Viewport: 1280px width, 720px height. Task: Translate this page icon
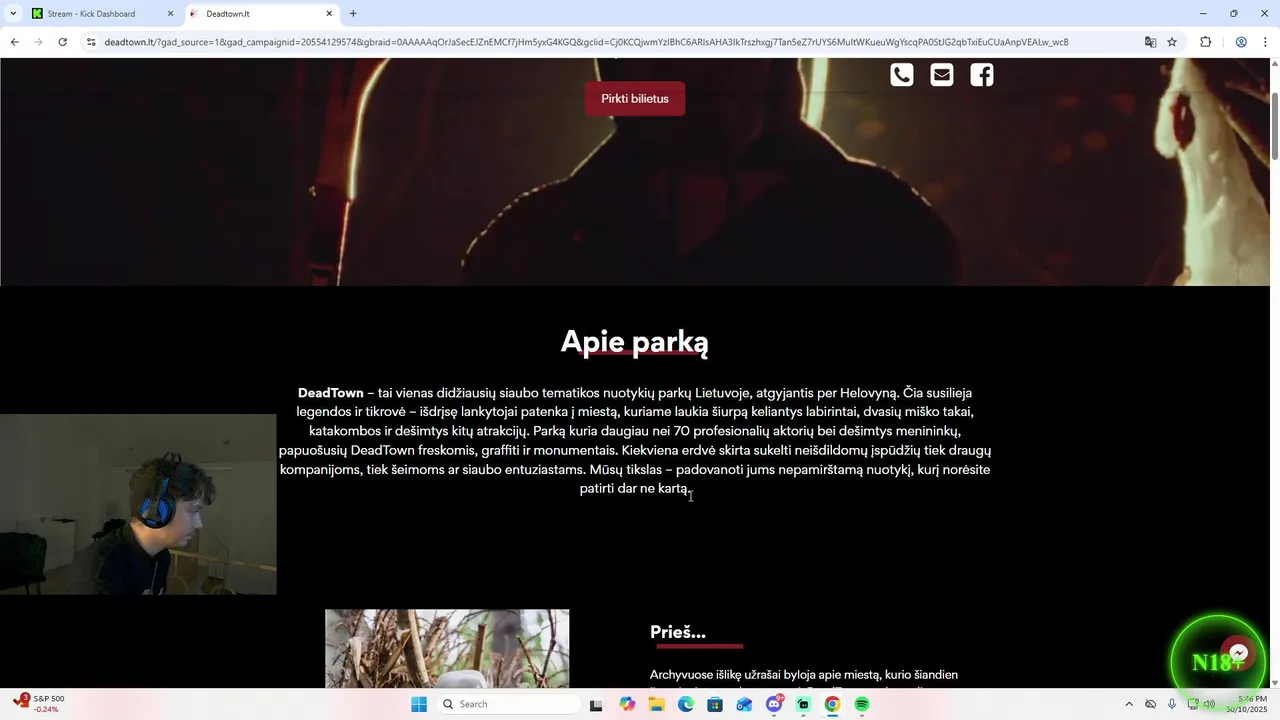[1150, 42]
